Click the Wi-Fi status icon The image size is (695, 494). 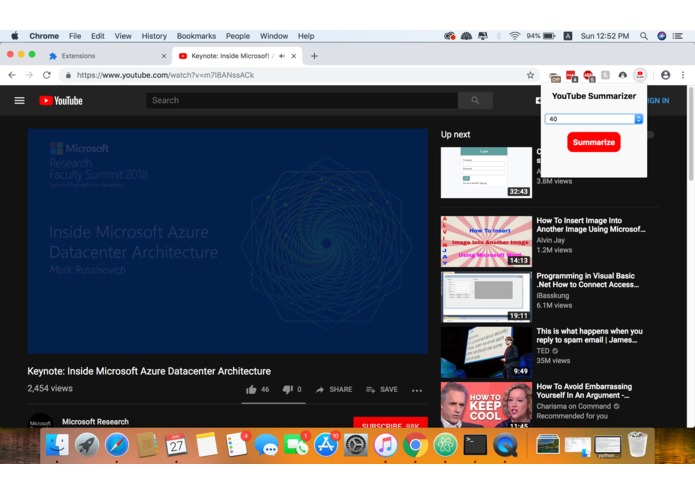click(514, 36)
